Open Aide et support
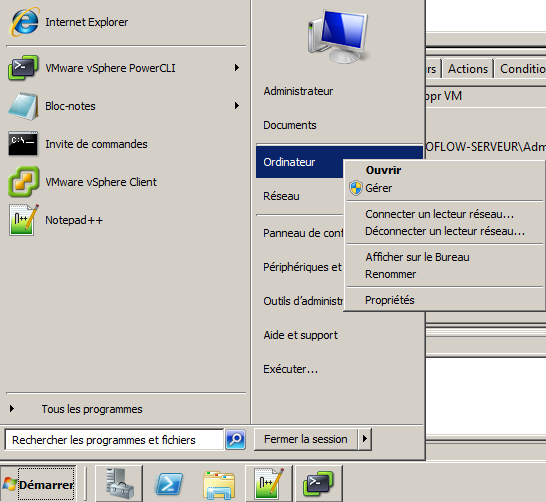546x502 pixels. [340, 335]
